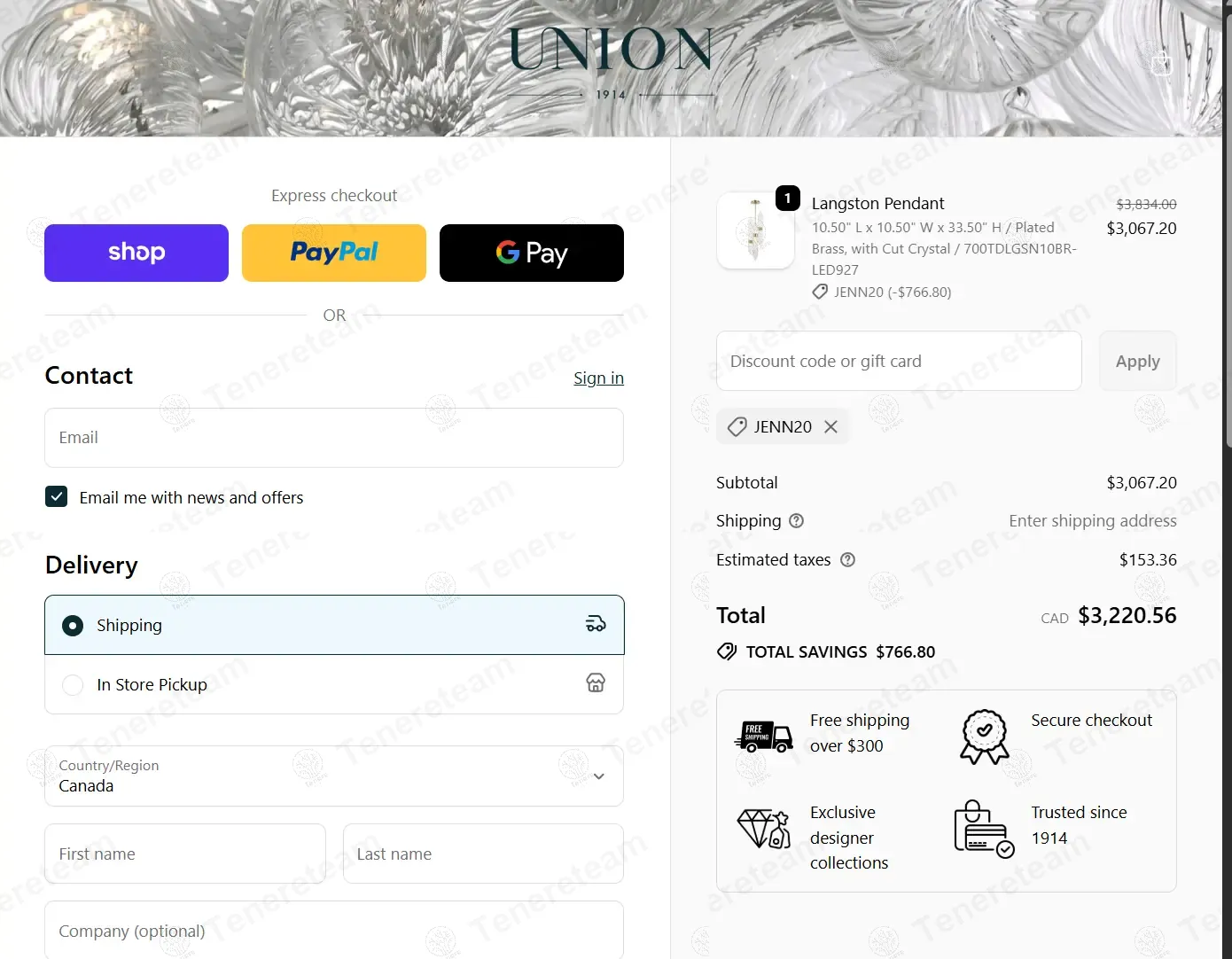
Task: Click the delivery truck icon in Shipping option
Action: pyautogui.click(x=596, y=625)
